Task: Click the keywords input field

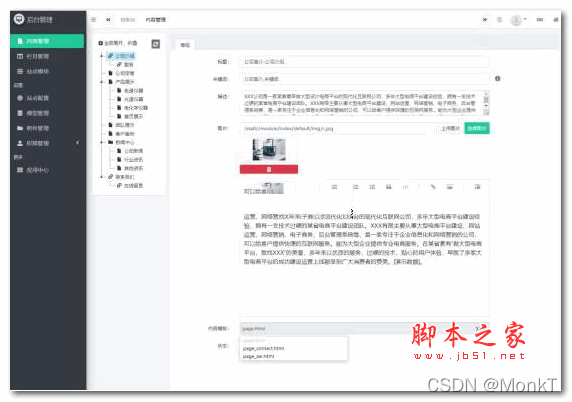Action: 364,79
